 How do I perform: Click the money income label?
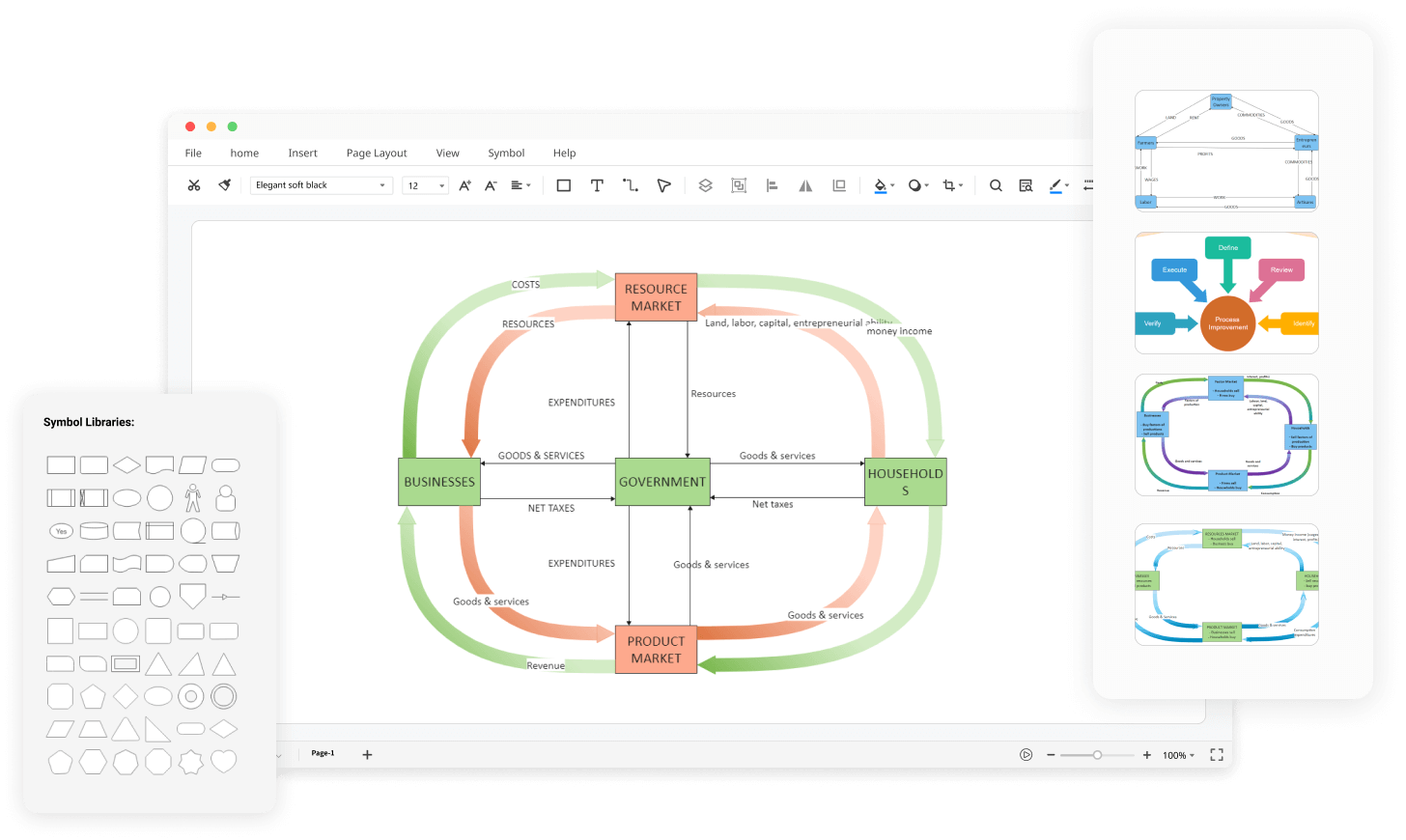click(899, 331)
